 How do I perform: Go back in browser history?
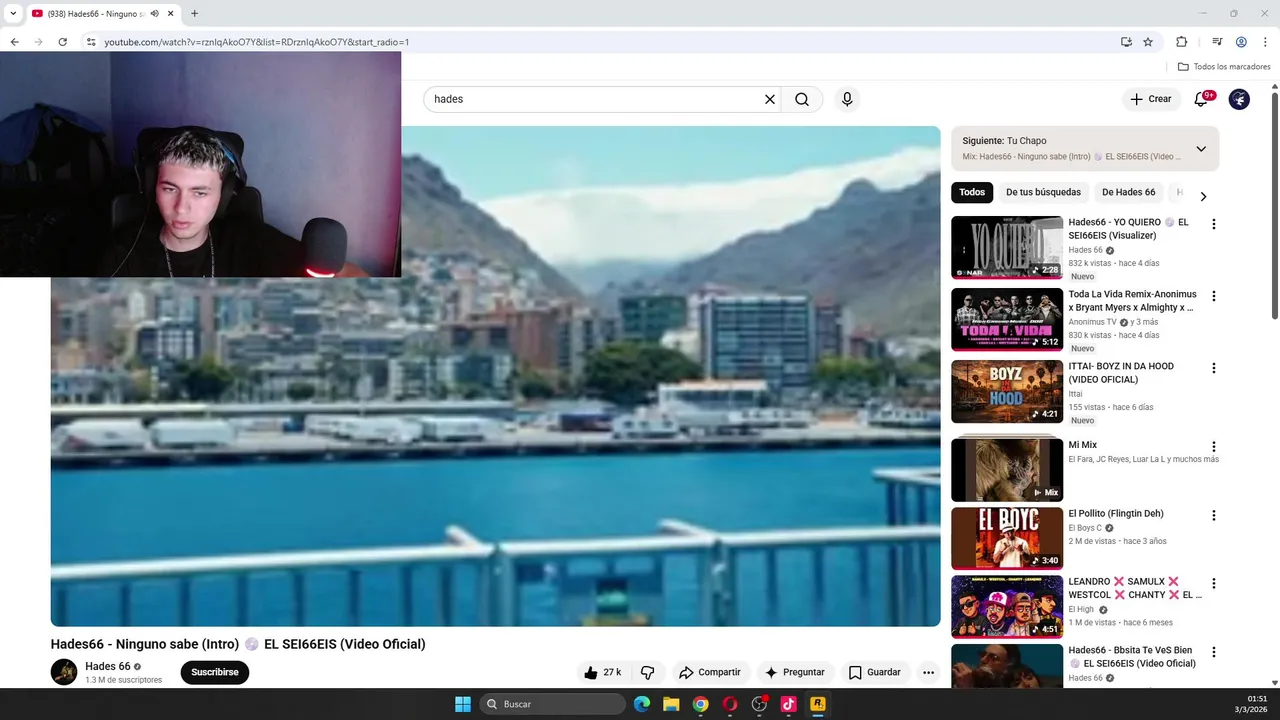14,42
